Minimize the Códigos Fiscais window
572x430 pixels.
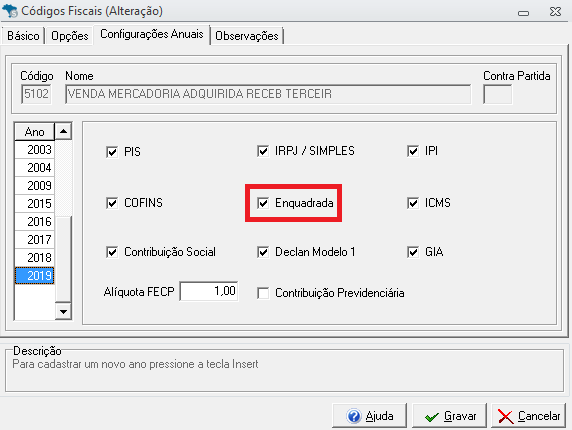pos(523,13)
